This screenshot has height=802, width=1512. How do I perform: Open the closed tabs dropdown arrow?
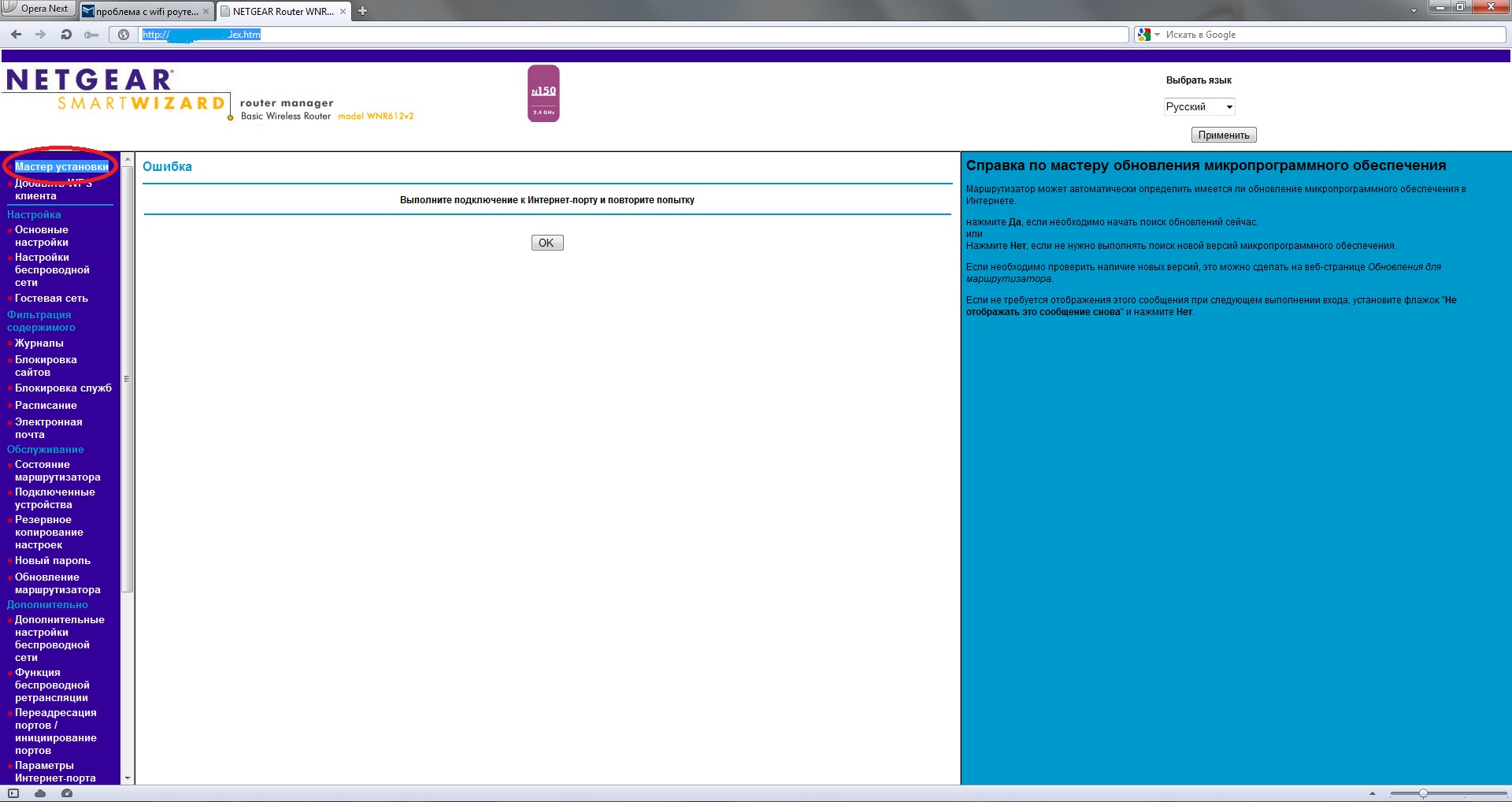click(1414, 11)
